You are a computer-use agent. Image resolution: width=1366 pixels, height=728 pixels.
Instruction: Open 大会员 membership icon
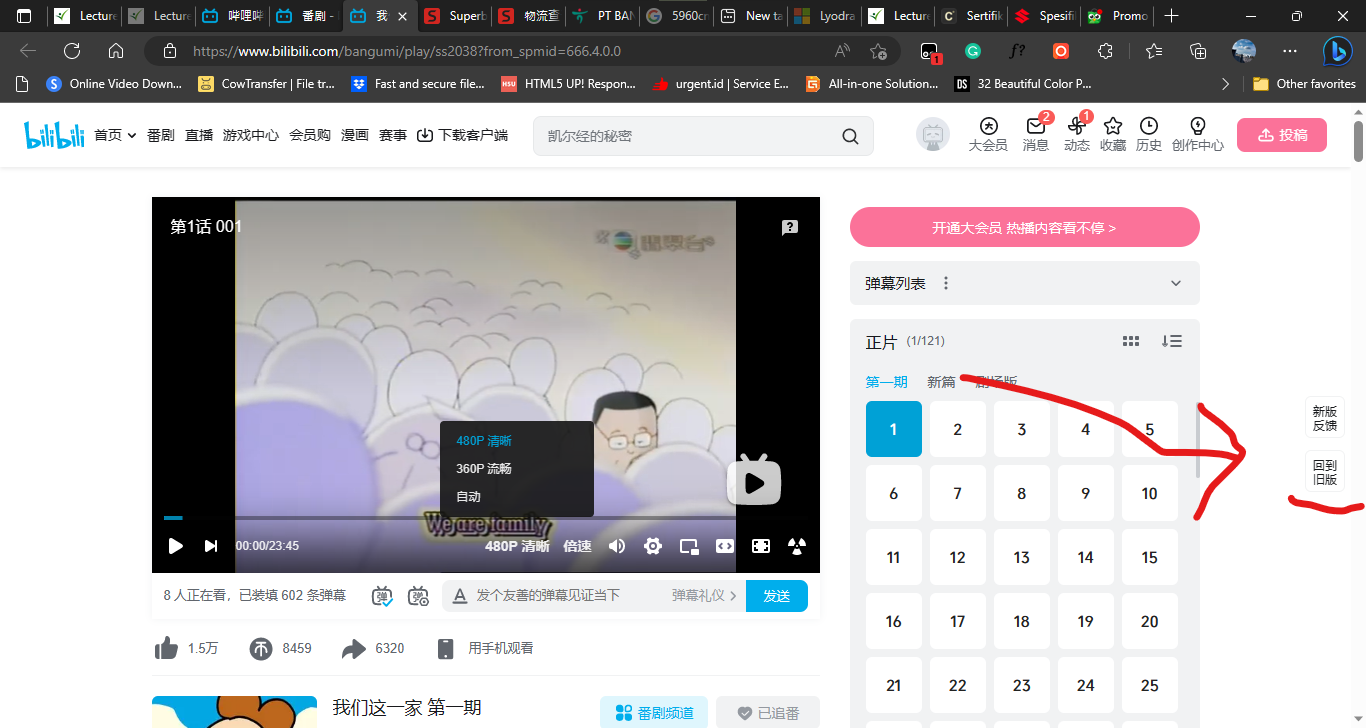tap(988, 134)
